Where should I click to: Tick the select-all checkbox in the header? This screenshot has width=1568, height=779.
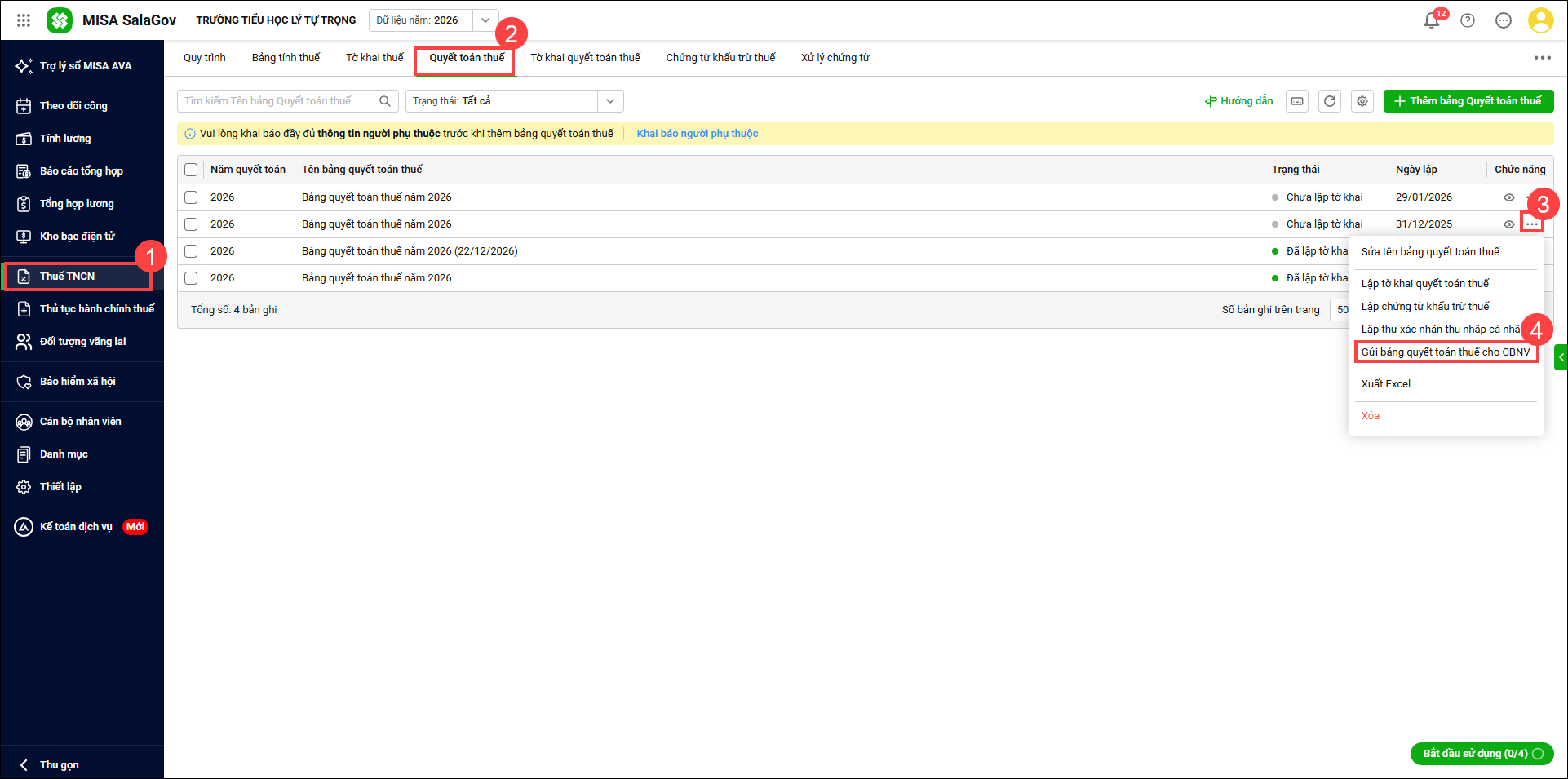click(x=191, y=170)
